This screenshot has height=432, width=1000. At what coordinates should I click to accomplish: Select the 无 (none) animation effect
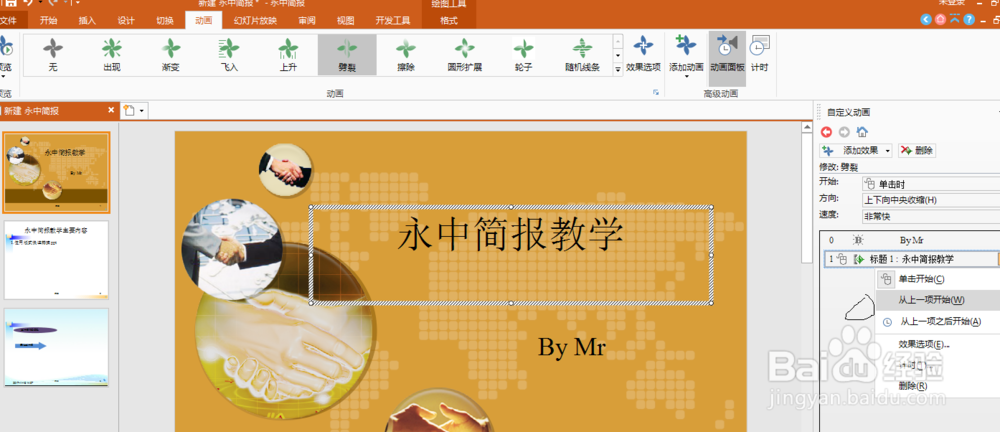[53, 55]
